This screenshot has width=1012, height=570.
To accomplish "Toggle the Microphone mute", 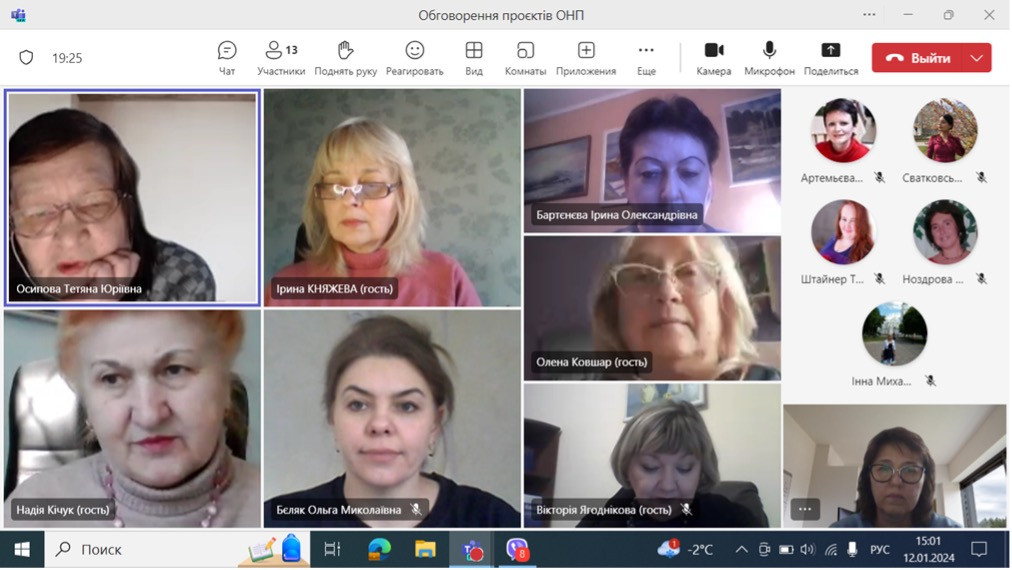I will point(769,58).
